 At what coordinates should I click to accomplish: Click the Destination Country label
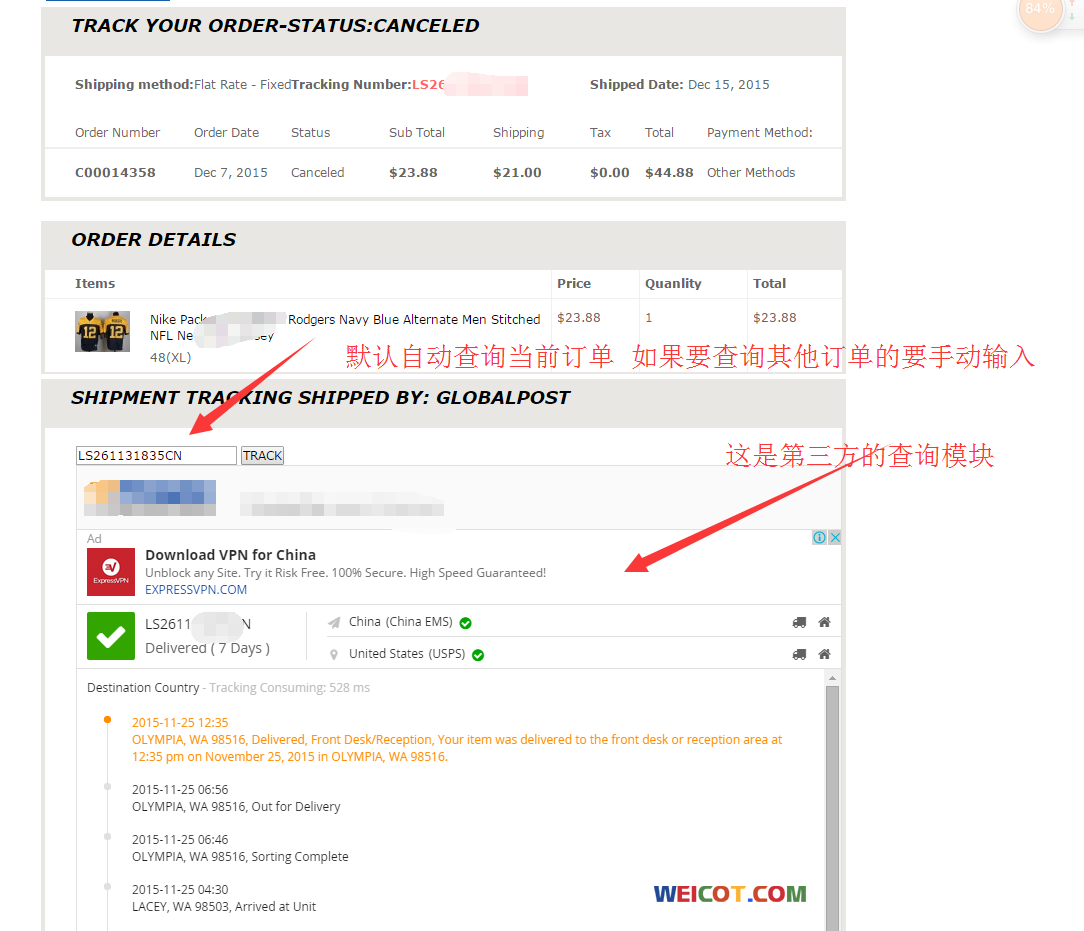(x=143, y=688)
